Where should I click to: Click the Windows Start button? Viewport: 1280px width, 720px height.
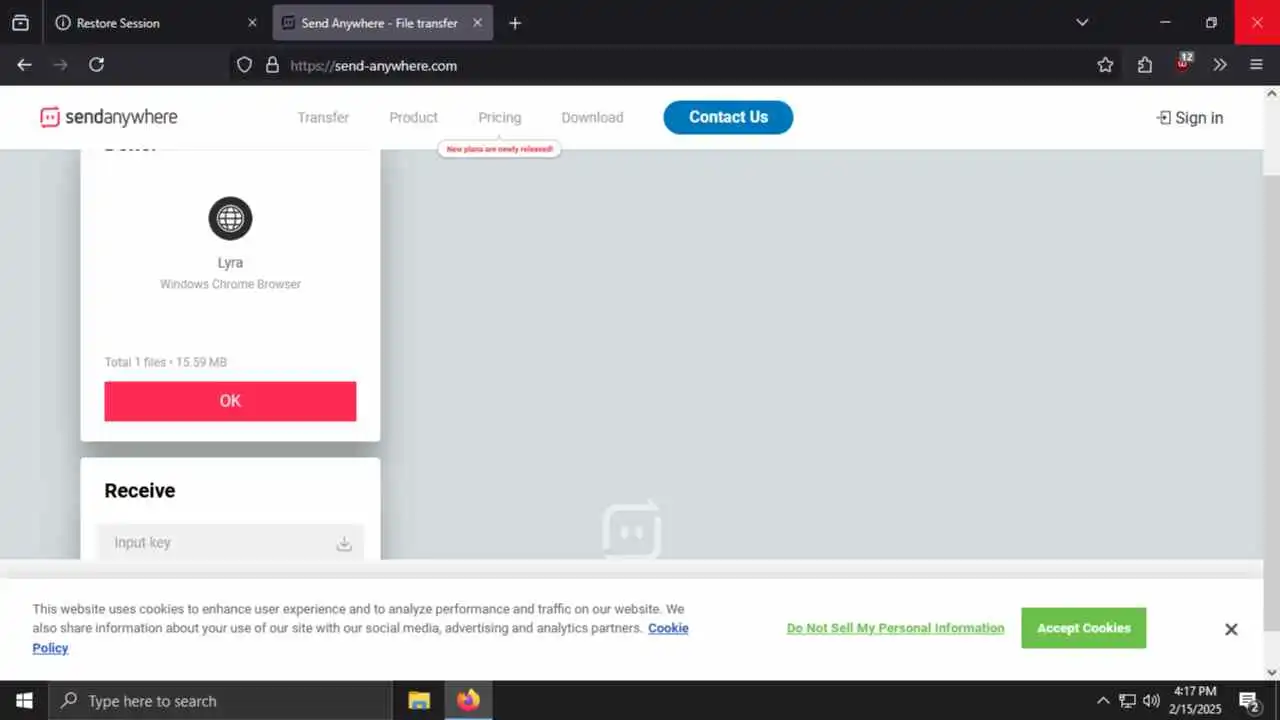click(x=24, y=701)
